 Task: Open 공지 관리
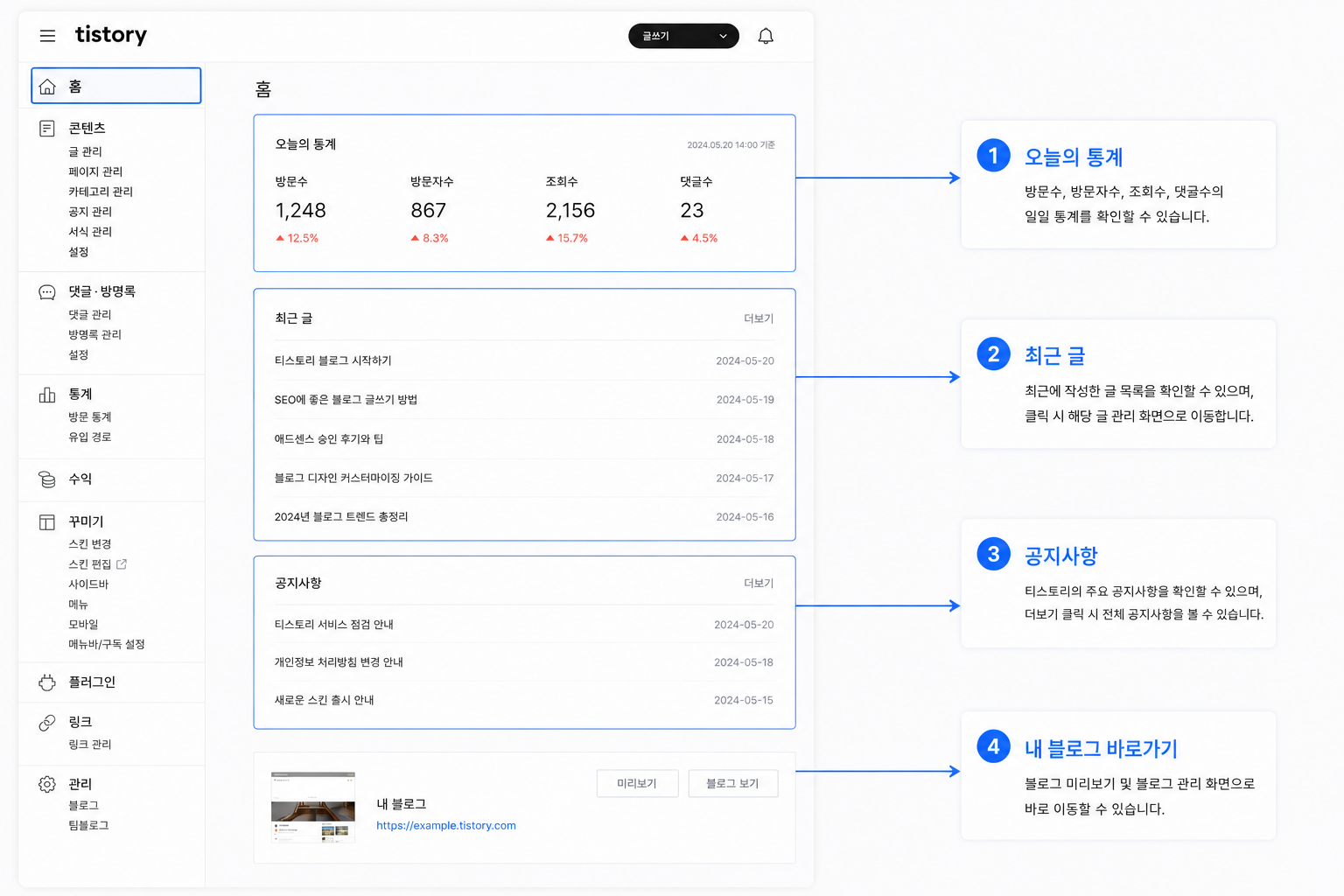(90, 212)
